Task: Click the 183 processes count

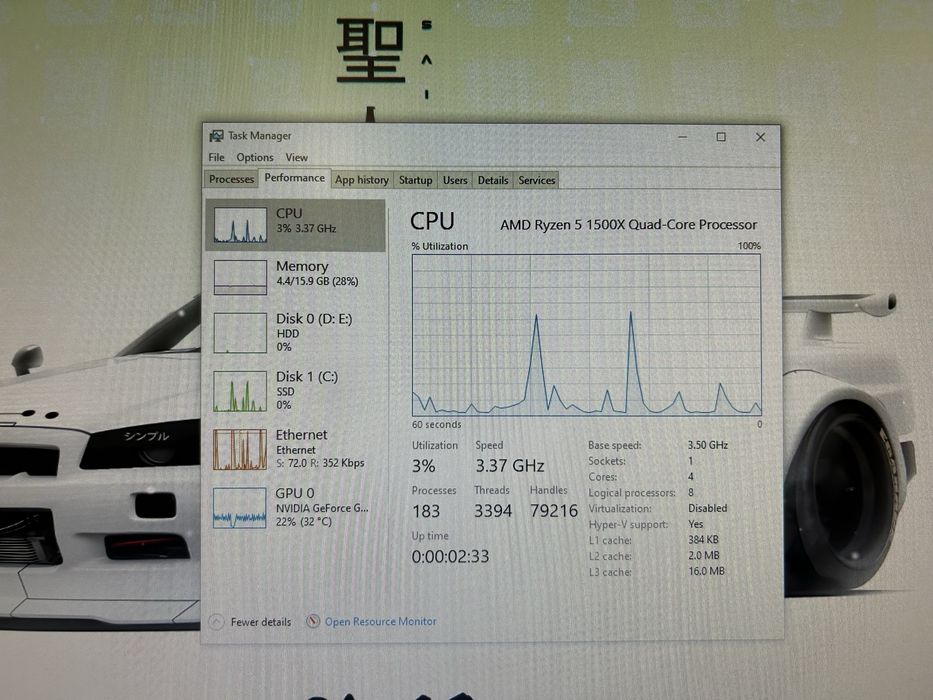Action: 426,511
